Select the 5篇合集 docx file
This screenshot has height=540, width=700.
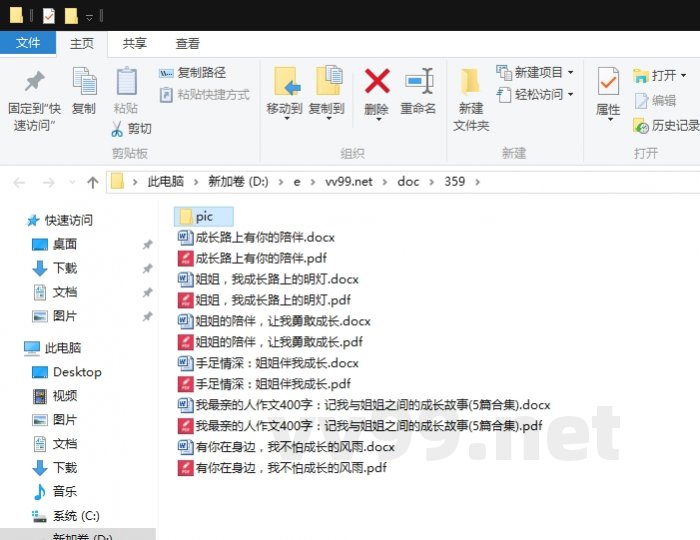click(364, 405)
